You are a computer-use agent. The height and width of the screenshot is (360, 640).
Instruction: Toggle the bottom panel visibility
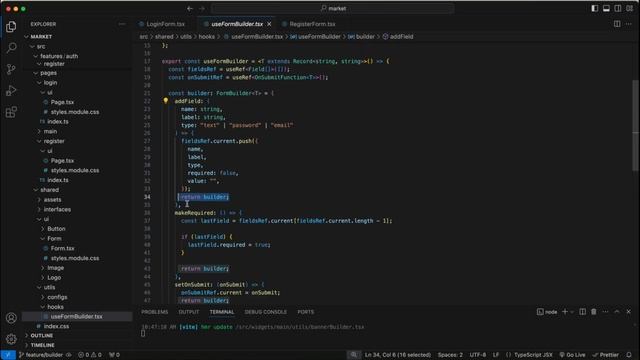point(607,8)
